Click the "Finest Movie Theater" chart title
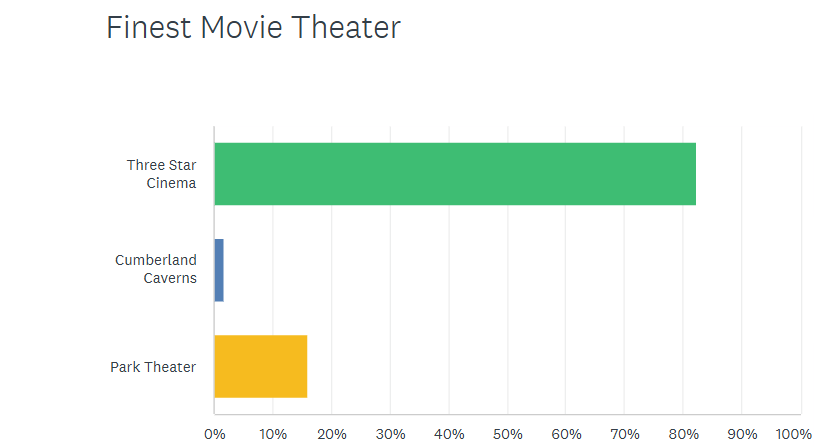 (x=253, y=28)
